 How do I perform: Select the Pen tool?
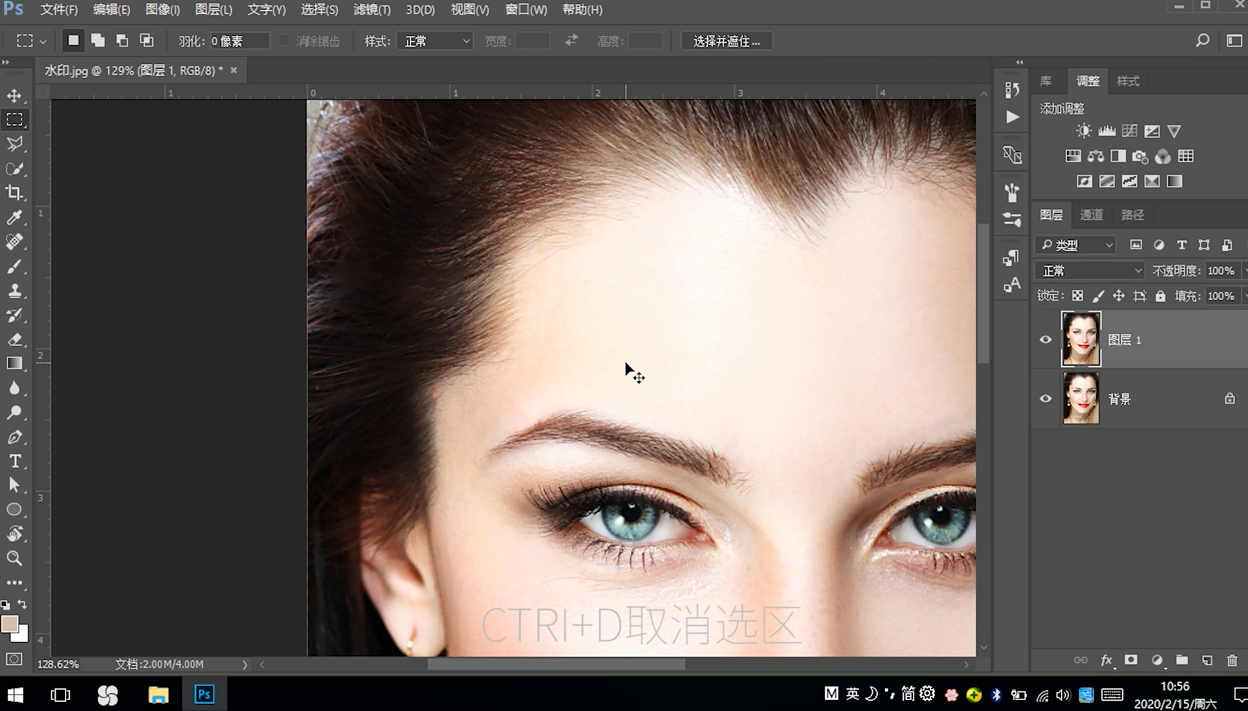point(14,437)
